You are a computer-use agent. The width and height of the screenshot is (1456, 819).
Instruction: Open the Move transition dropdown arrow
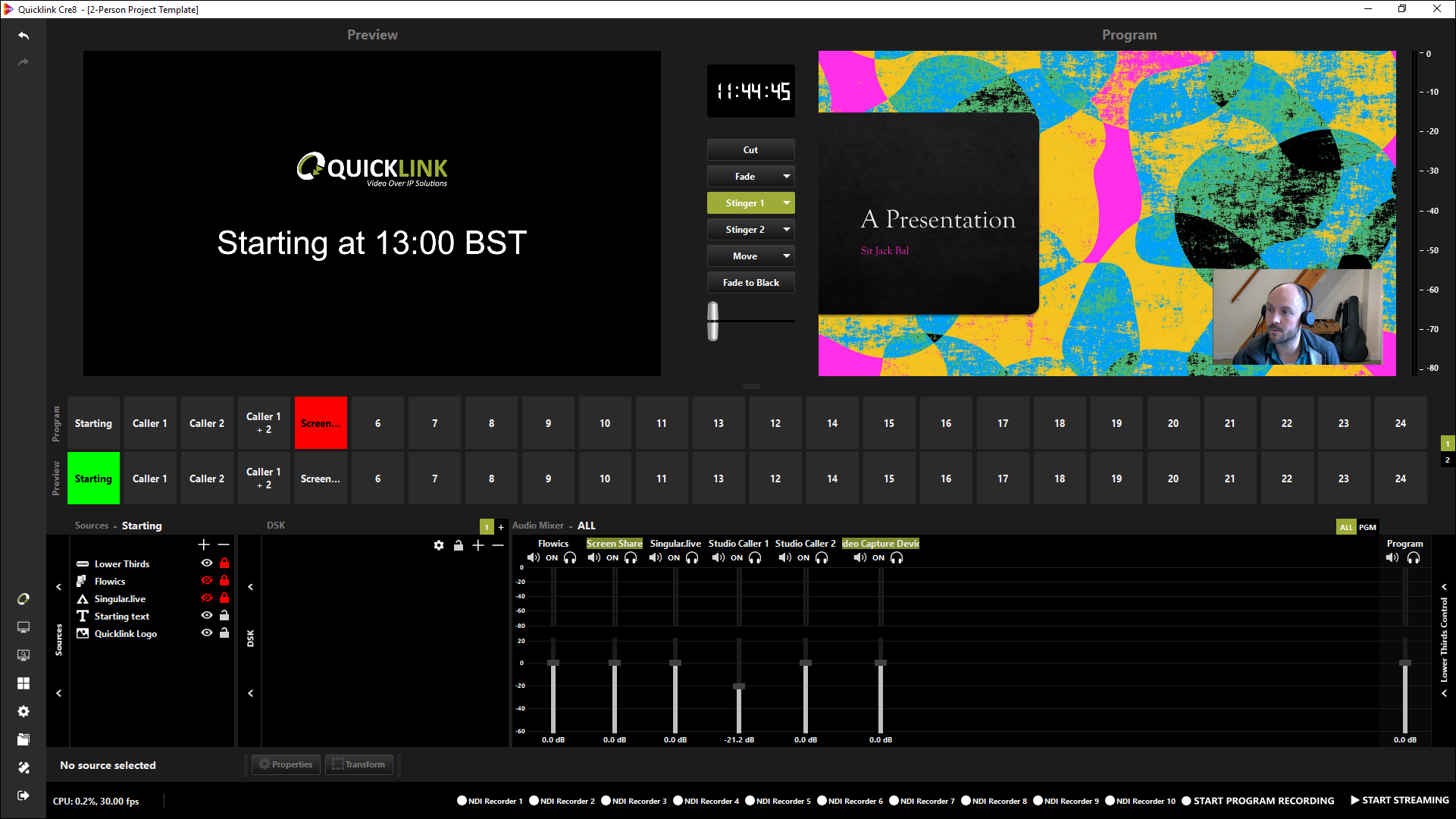787,256
